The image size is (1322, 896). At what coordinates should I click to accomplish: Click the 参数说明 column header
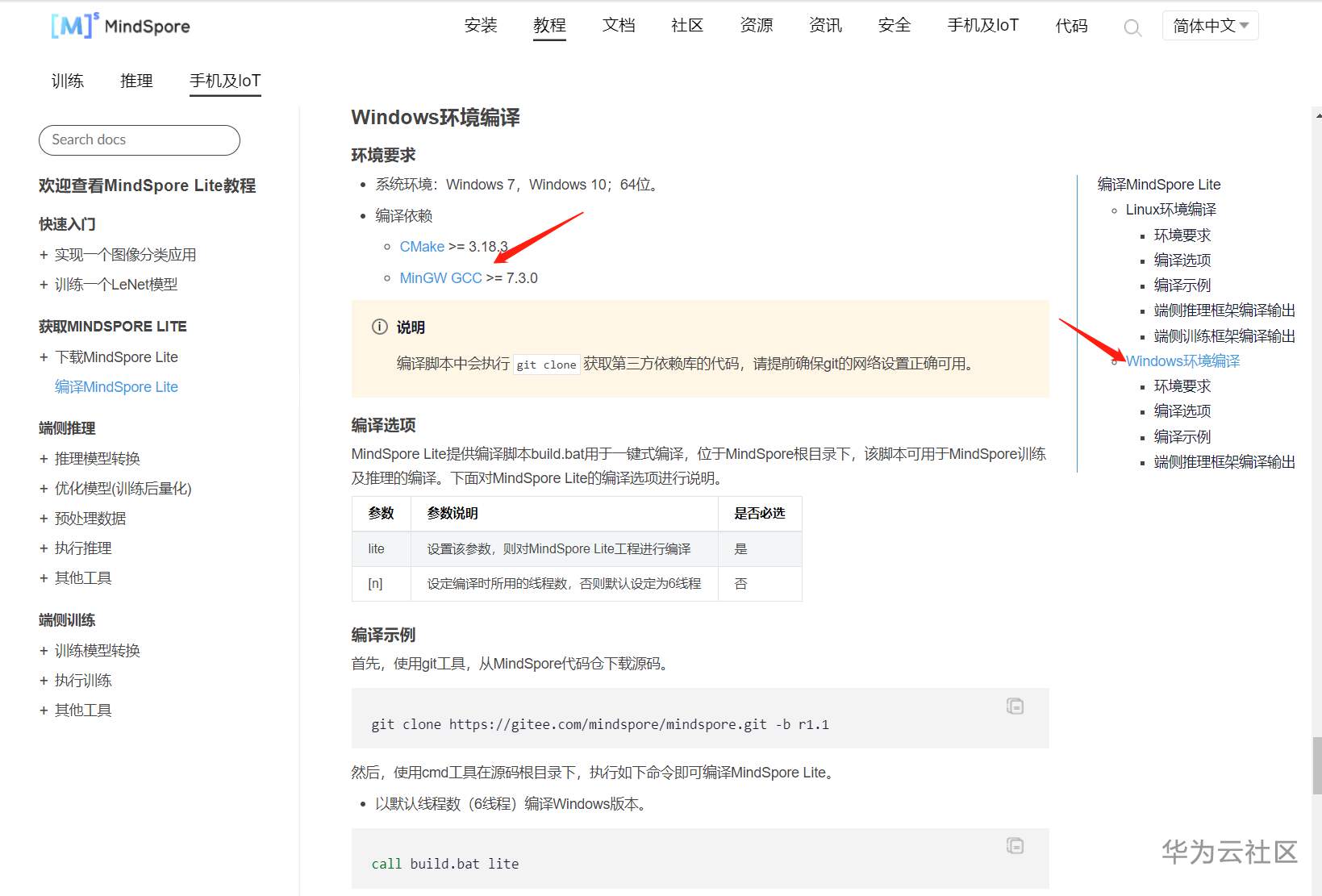tap(565, 514)
